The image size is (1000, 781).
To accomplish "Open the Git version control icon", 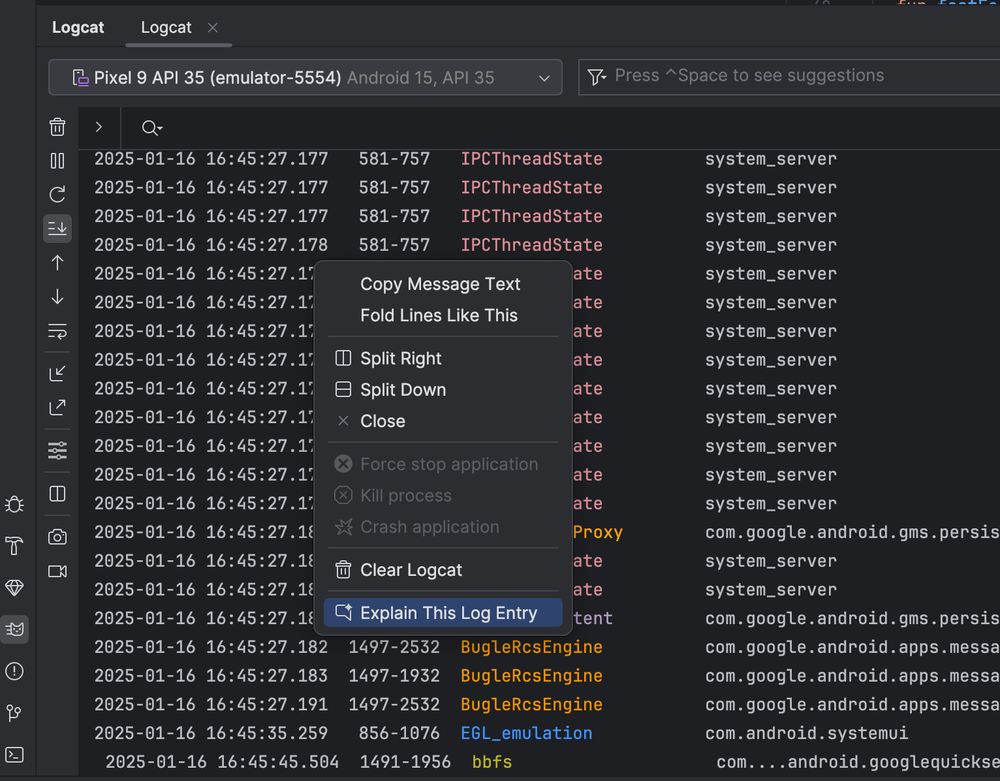I will point(14,713).
